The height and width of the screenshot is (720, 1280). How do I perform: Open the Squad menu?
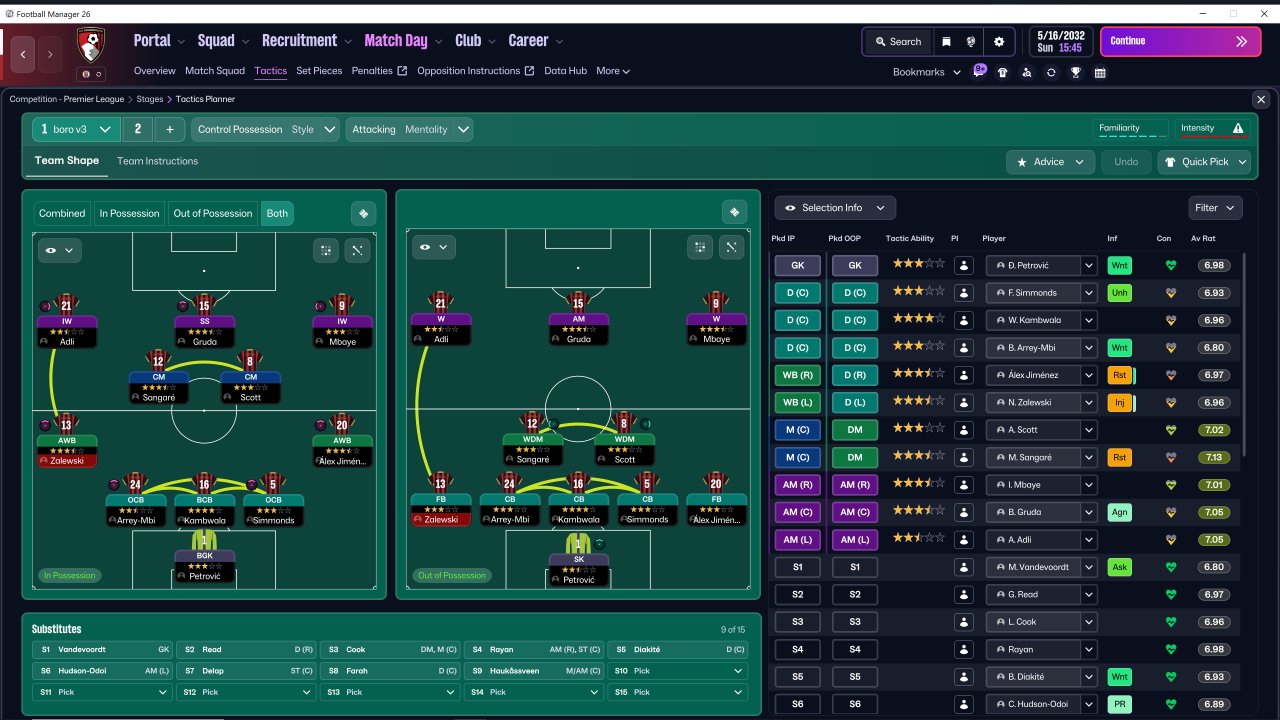pos(223,41)
